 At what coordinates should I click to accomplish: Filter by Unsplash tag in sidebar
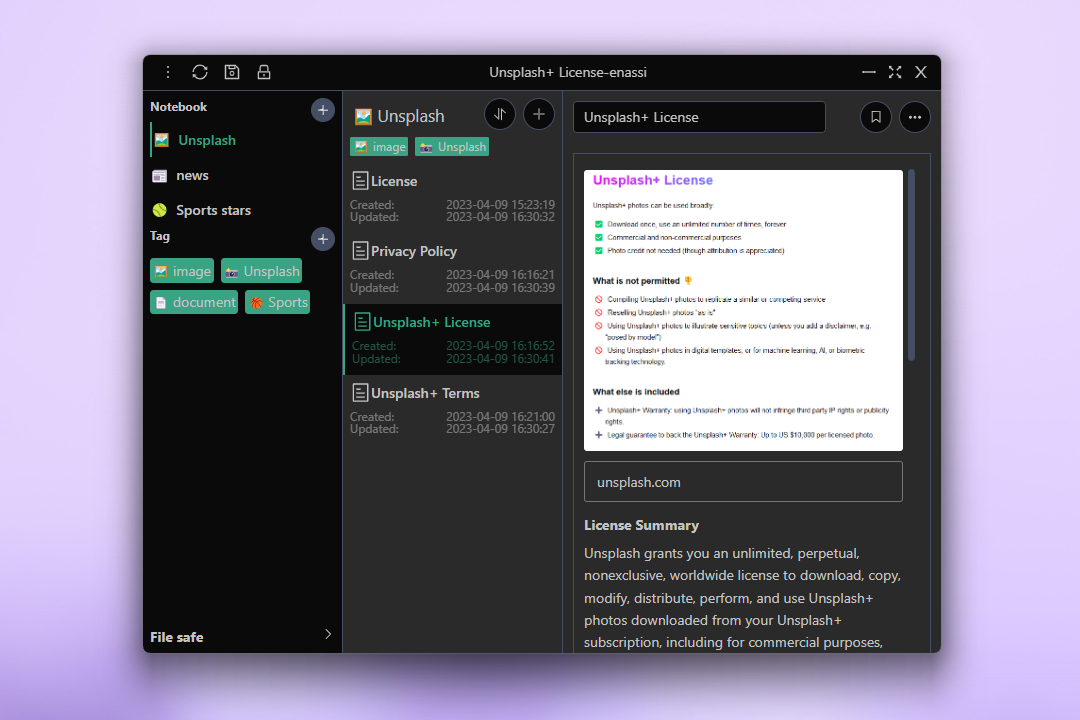(x=262, y=271)
